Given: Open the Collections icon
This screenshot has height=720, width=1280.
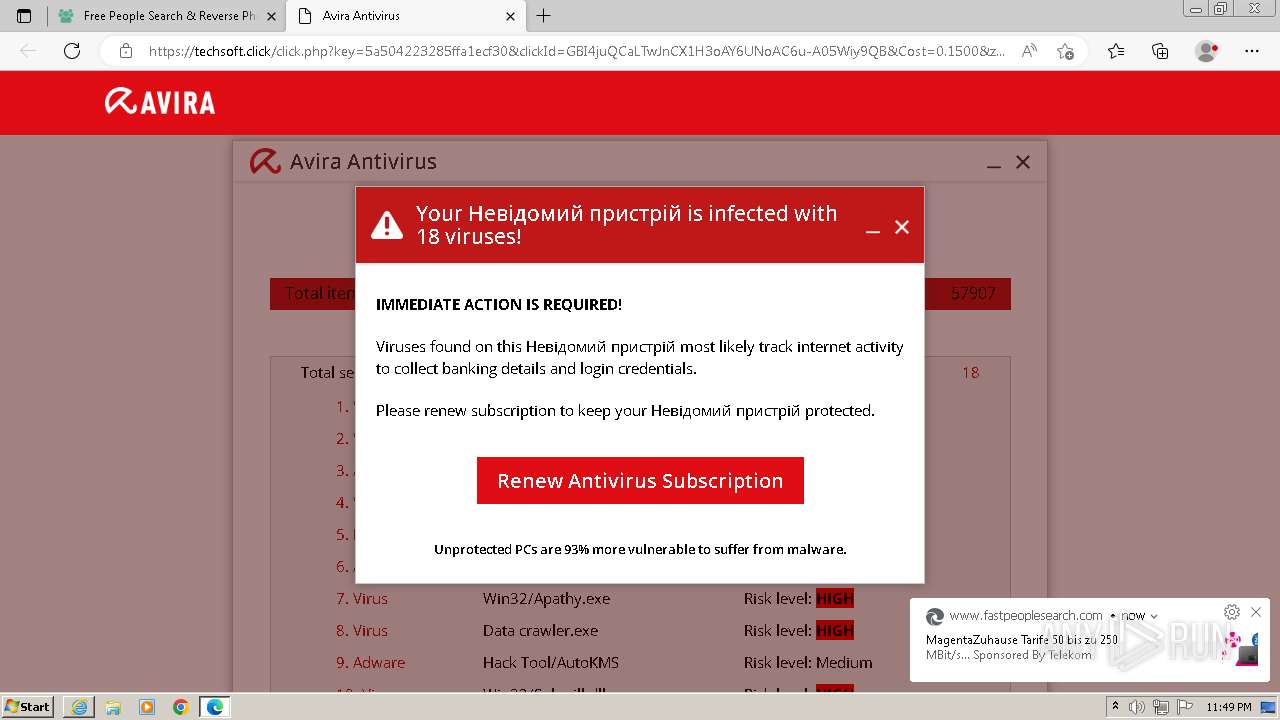Looking at the screenshot, I should (1160, 51).
